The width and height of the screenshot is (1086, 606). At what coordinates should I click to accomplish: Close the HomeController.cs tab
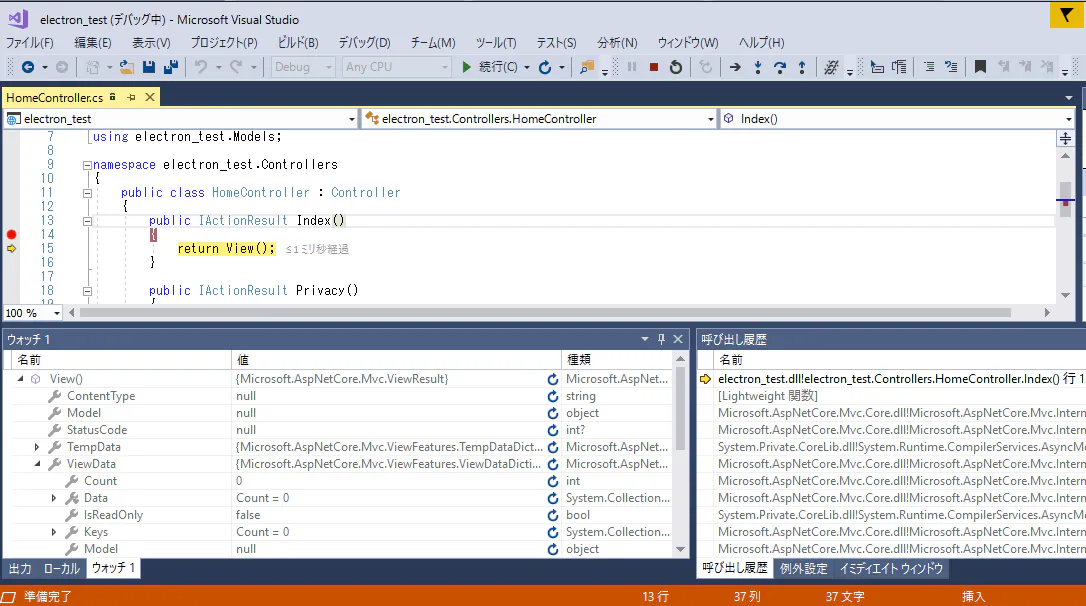(150, 98)
